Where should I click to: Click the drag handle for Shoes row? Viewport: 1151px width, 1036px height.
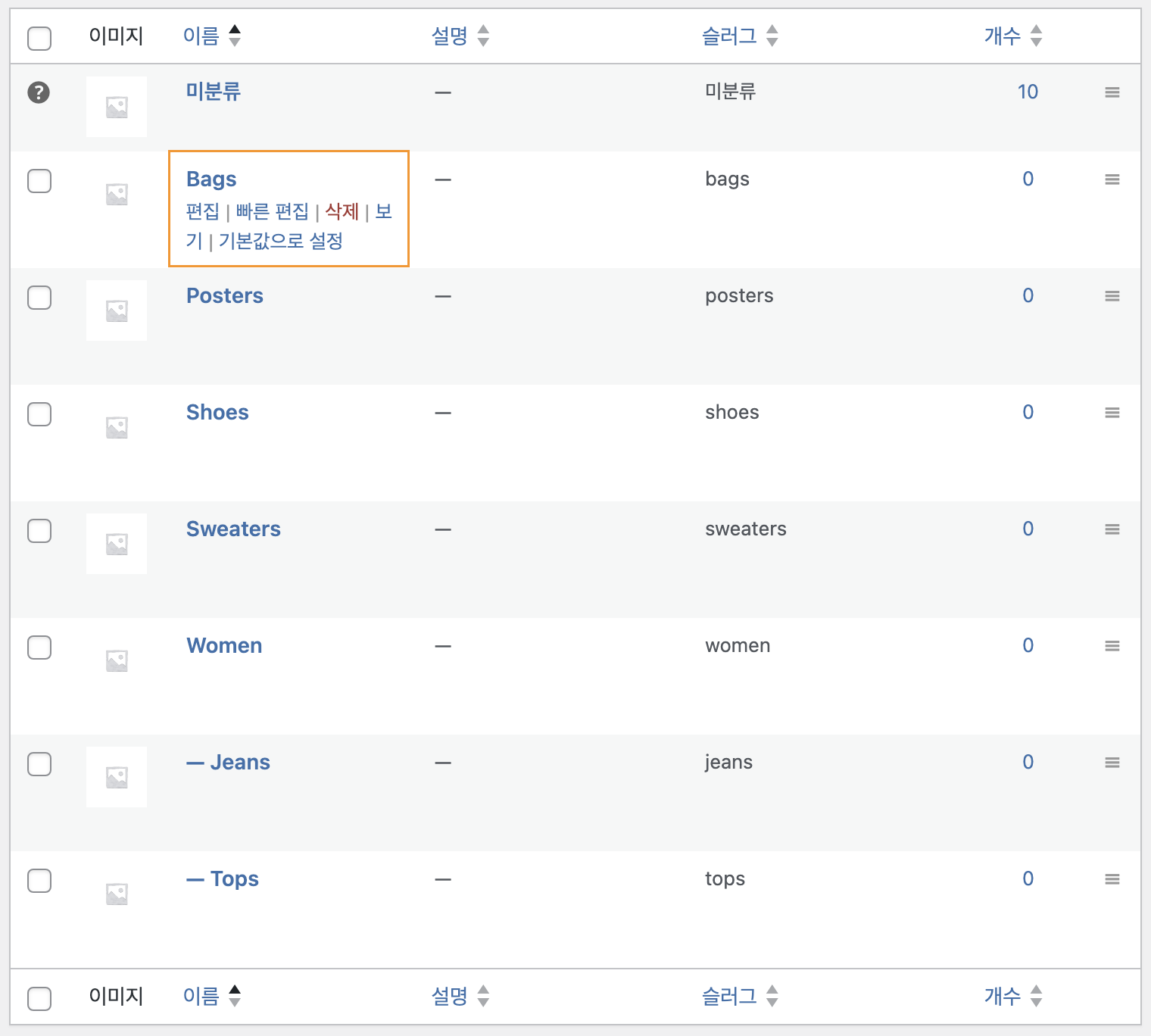(x=1112, y=413)
